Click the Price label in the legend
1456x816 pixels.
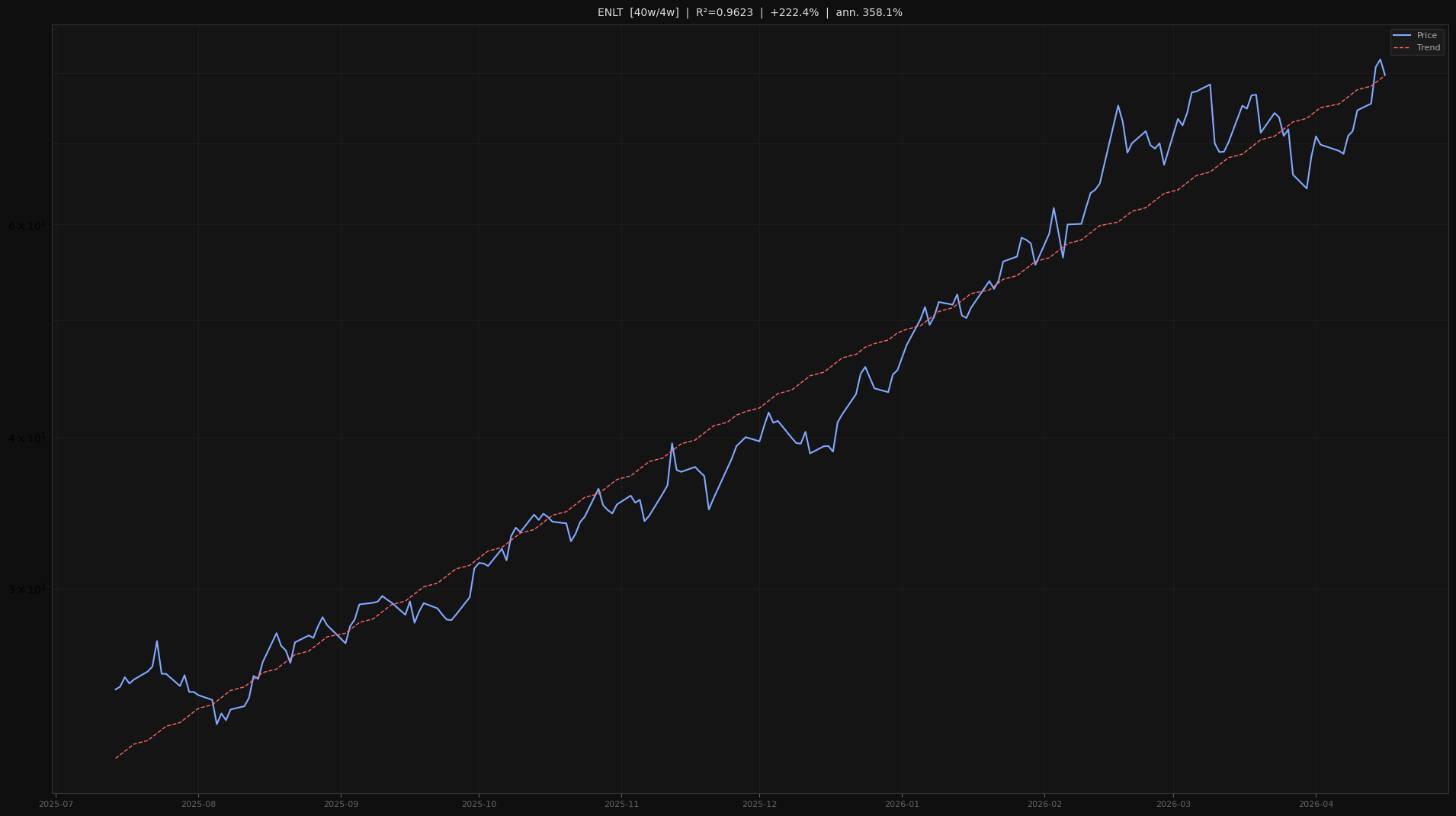point(1426,36)
